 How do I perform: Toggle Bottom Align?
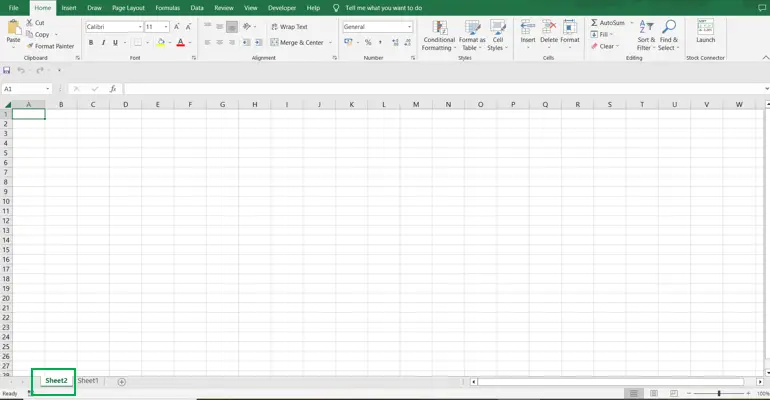point(232,27)
